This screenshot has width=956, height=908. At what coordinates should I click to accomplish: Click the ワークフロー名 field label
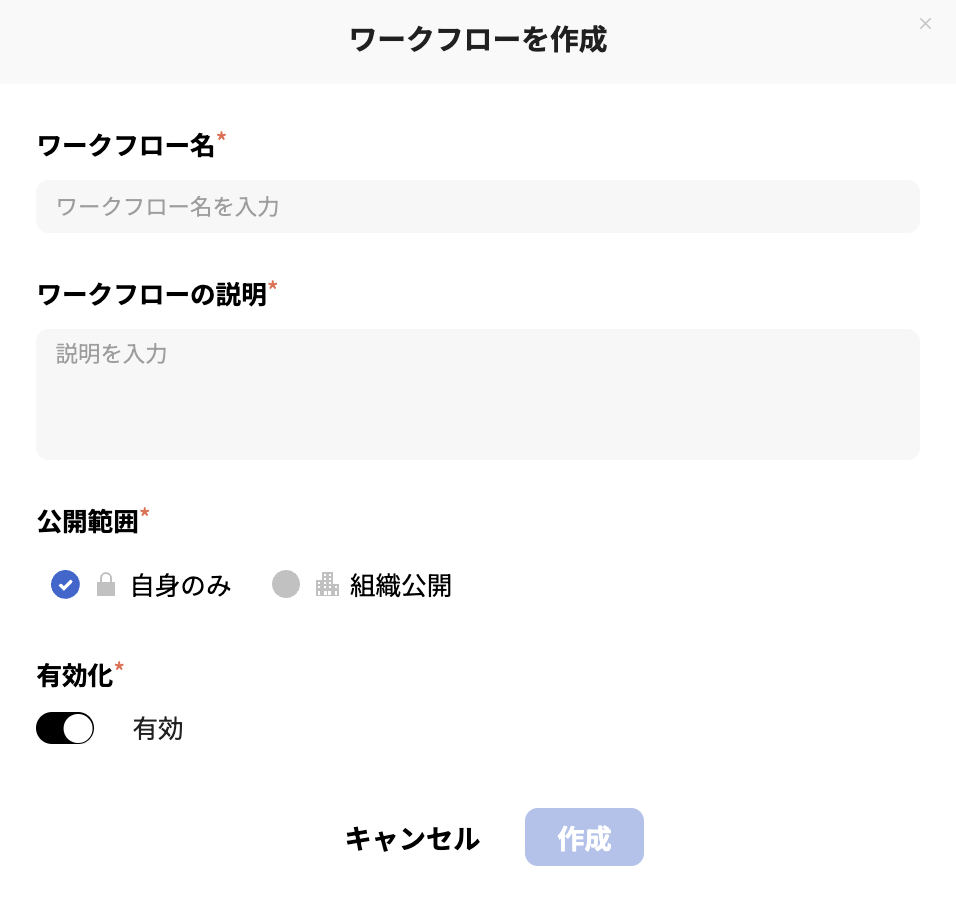(124, 145)
